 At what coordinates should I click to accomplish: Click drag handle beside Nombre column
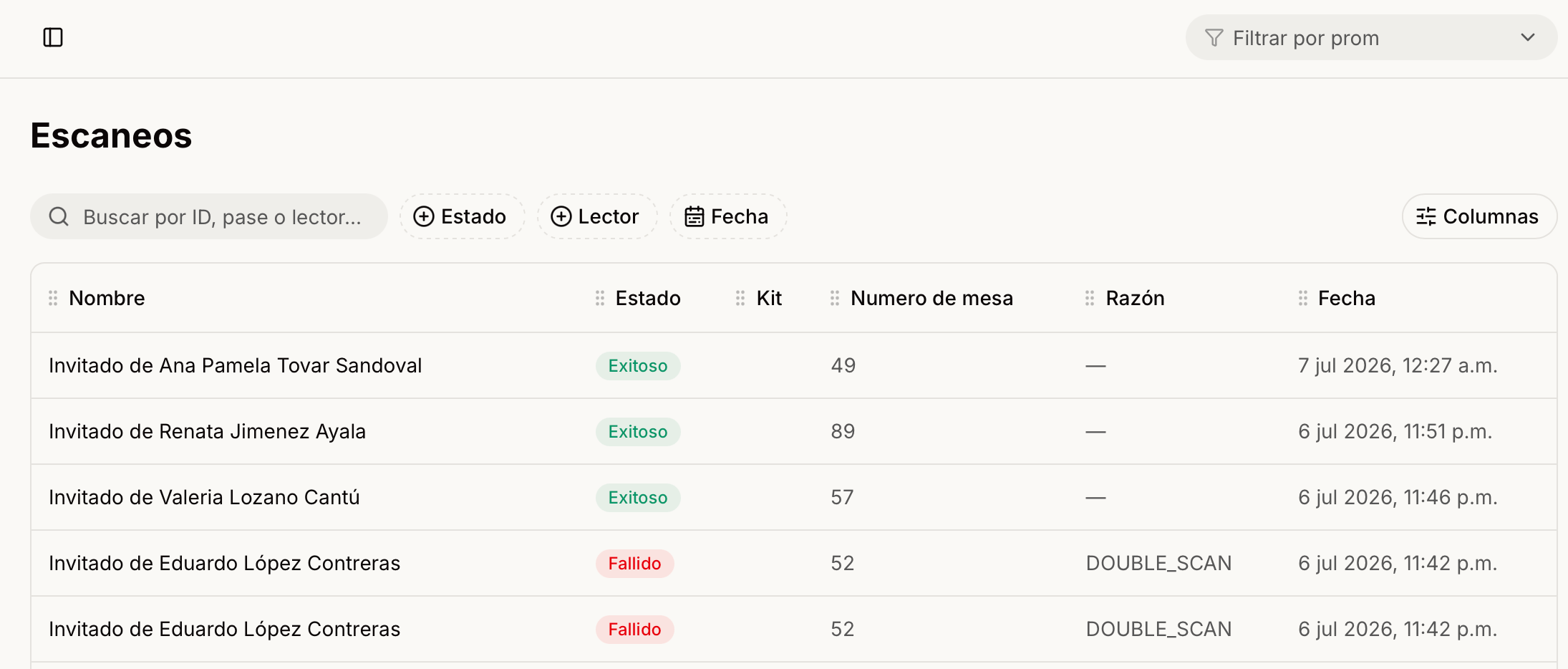pyautogui.click(x=53, y=298)
